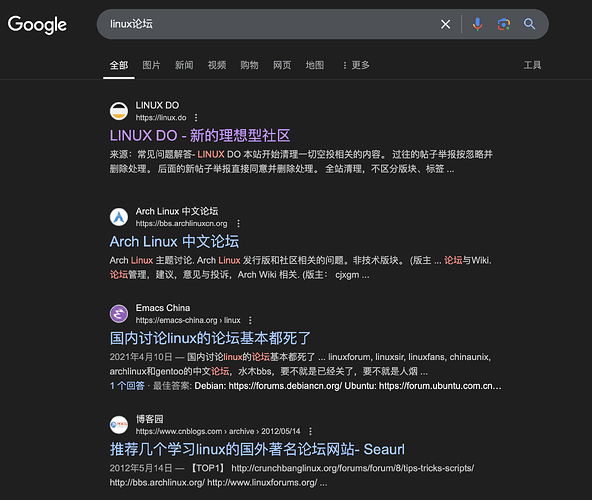
Task: Open LINUX DO - 新的理想型社区 result
Action: pos(200,136)
